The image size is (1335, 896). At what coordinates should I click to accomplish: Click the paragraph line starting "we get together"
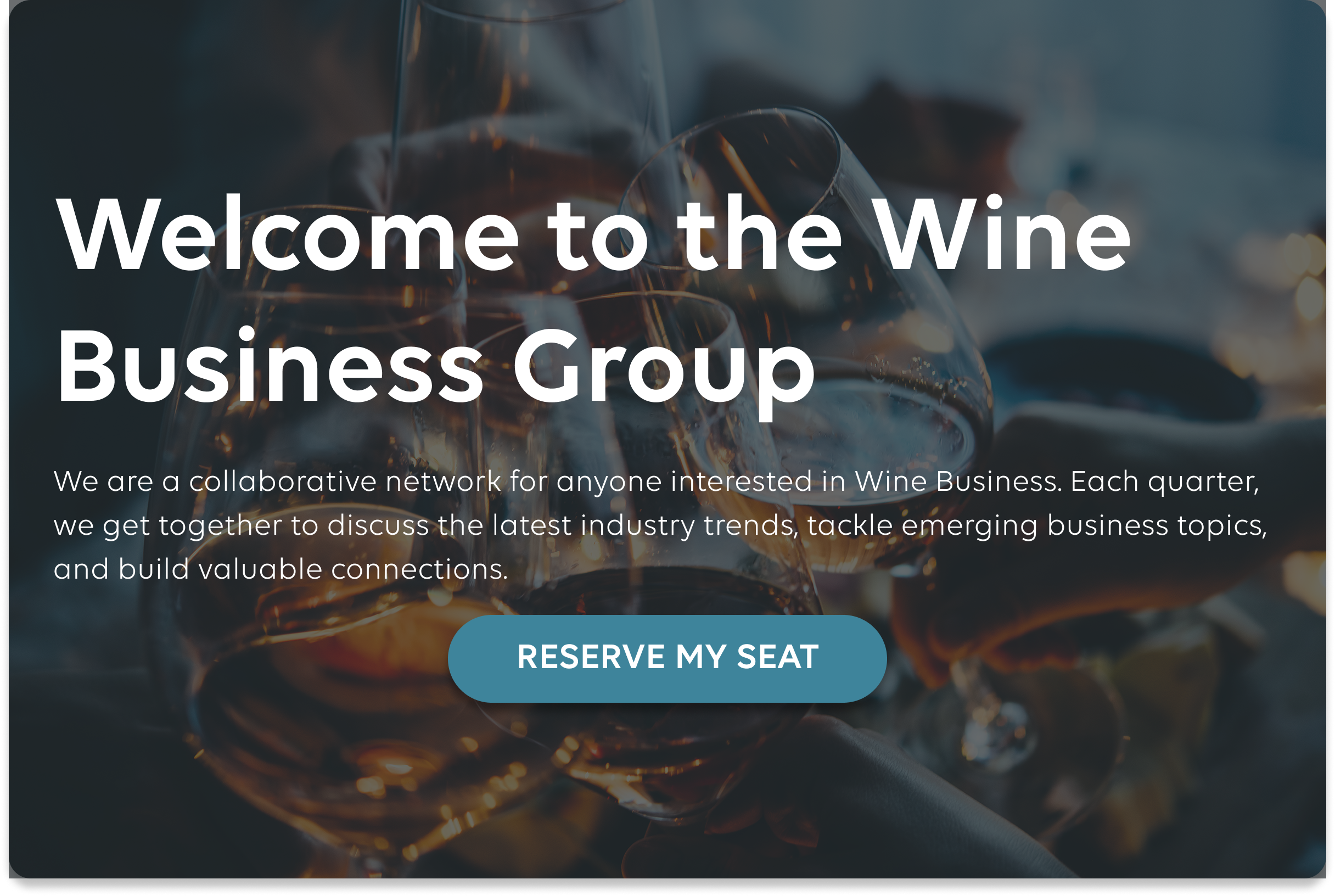660,526
